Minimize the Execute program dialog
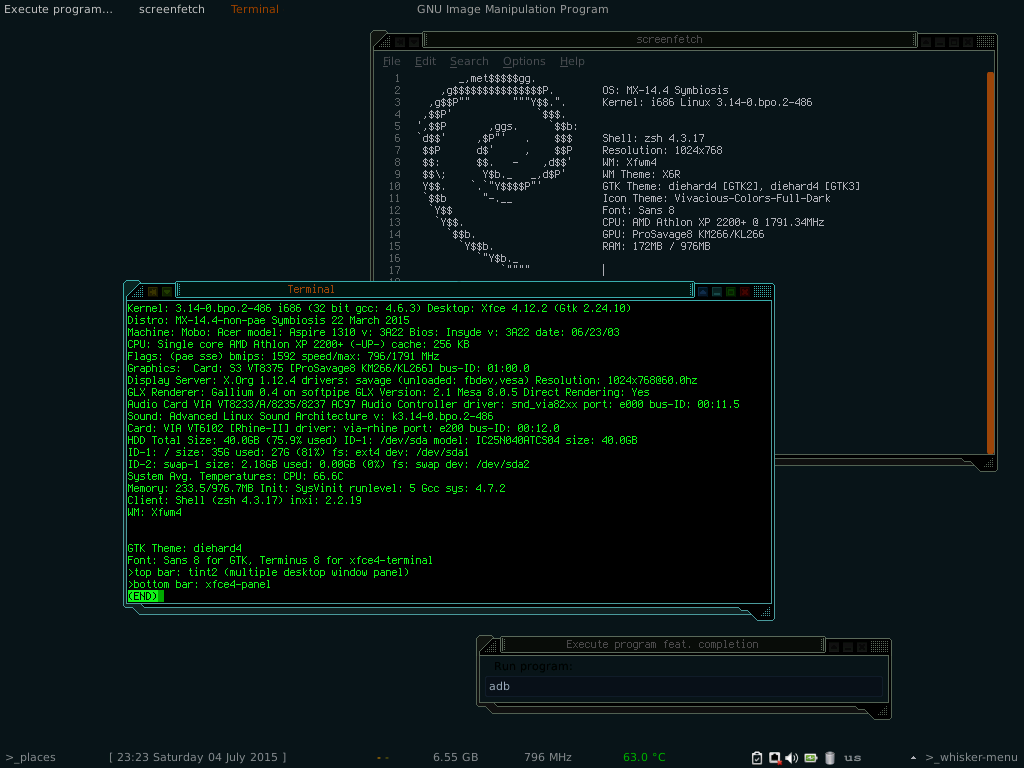 tap(848, 647)
